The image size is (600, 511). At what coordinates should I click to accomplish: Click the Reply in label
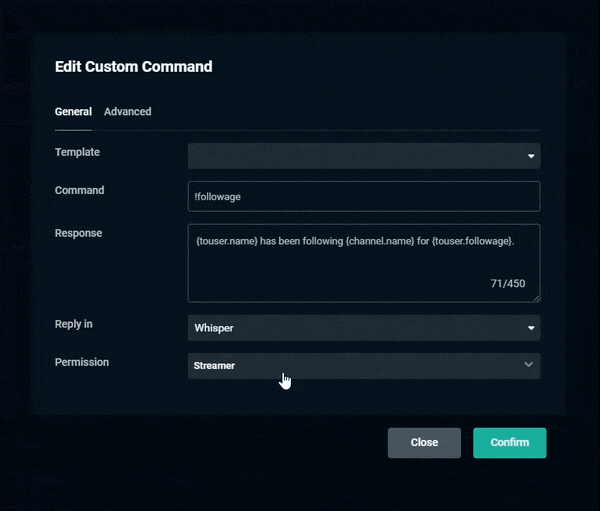pyautogui.click(x=73, y=324)
